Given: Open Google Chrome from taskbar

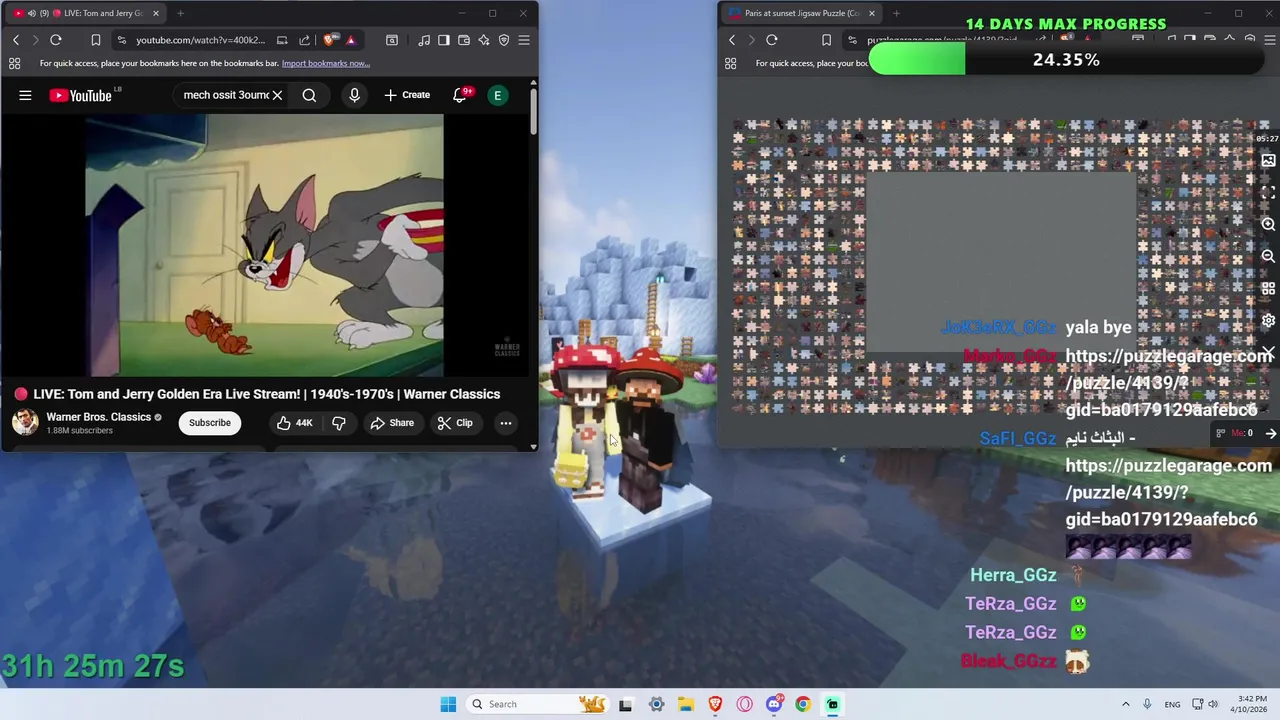Looking at the screenshot, I should [x=803, y=704].
